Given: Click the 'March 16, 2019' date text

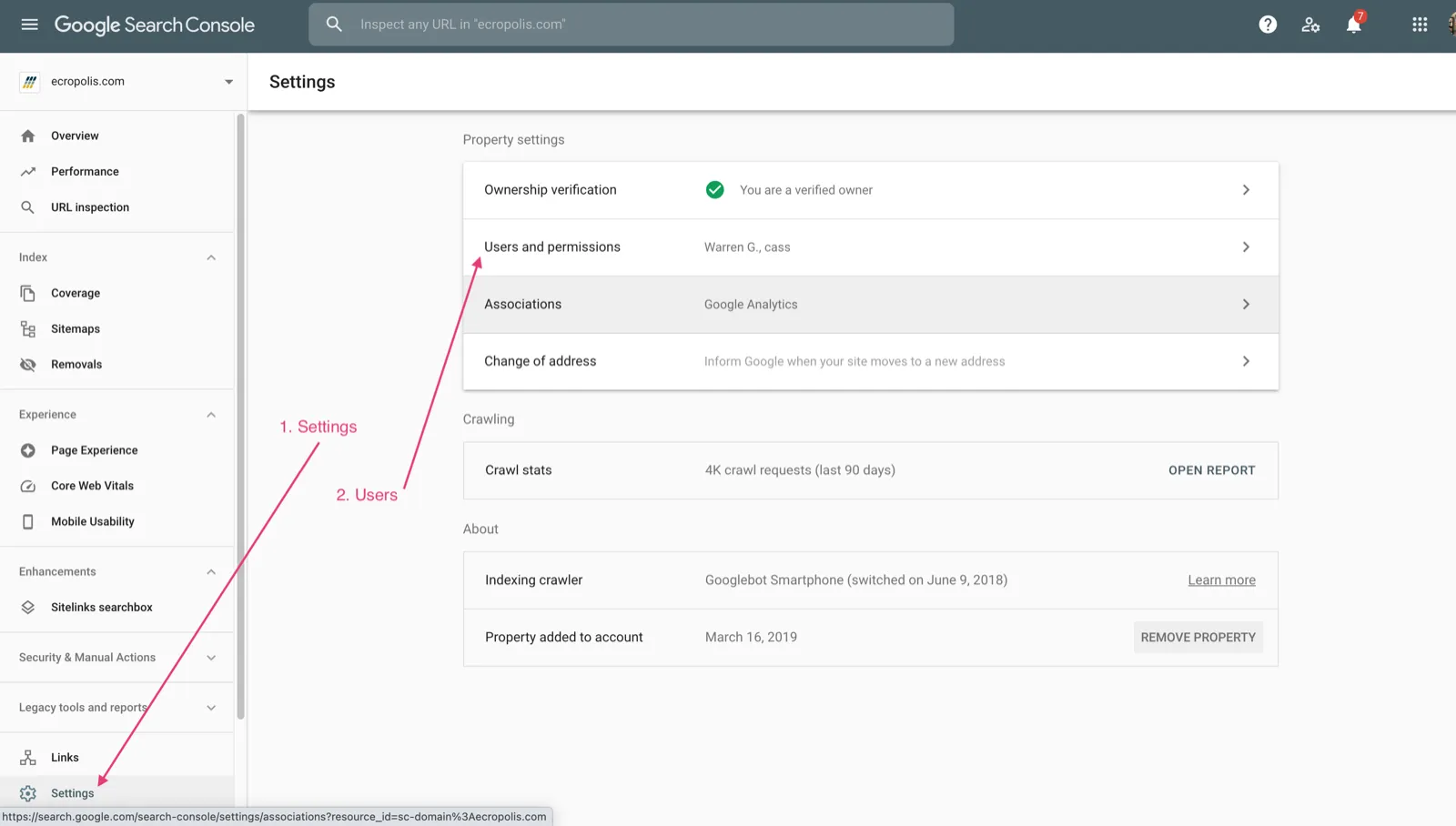Looking at the screenshot, I should click(x=751, y=638).
